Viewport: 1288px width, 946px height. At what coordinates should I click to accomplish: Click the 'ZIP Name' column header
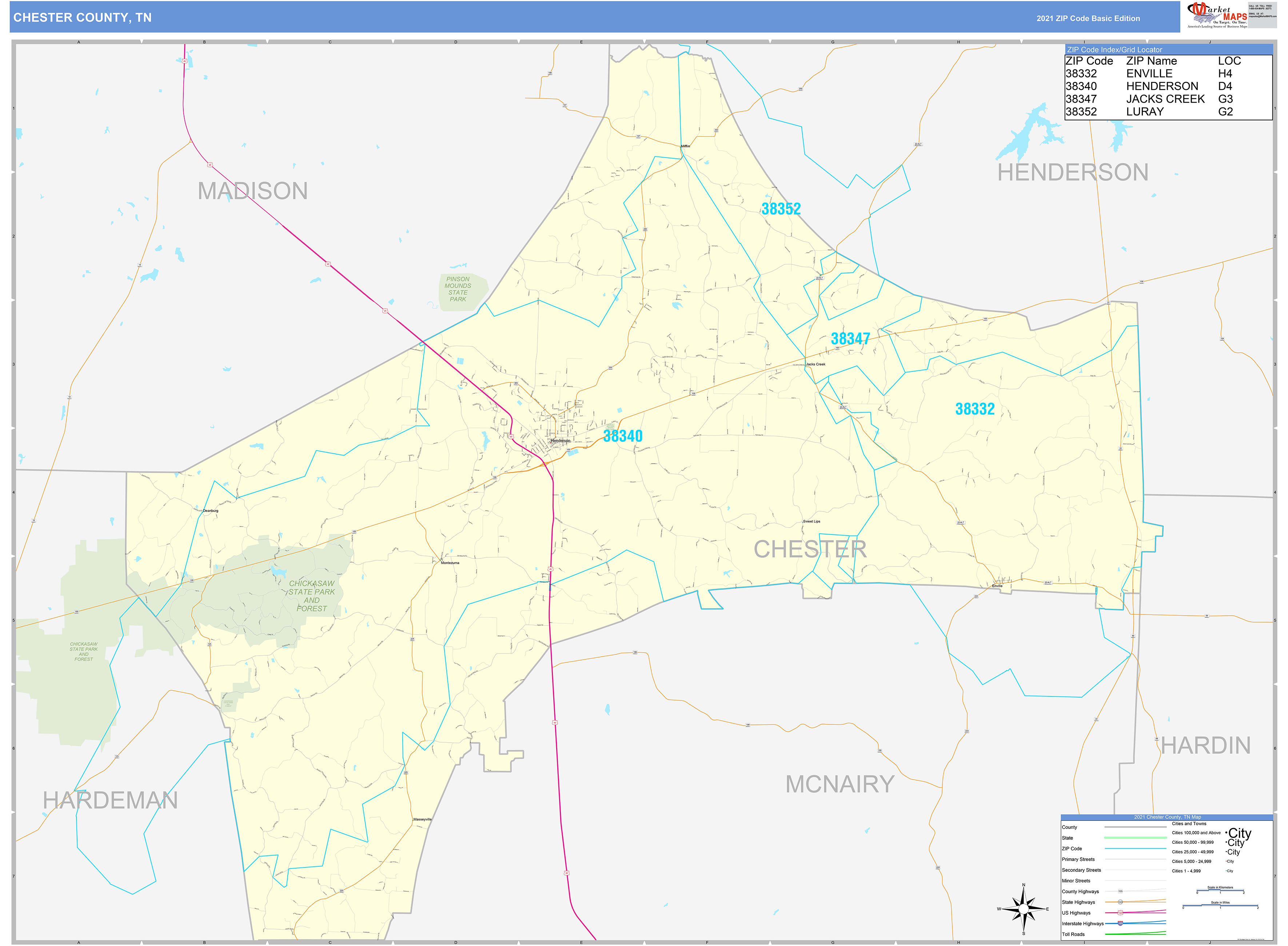tap(1151, 61)
